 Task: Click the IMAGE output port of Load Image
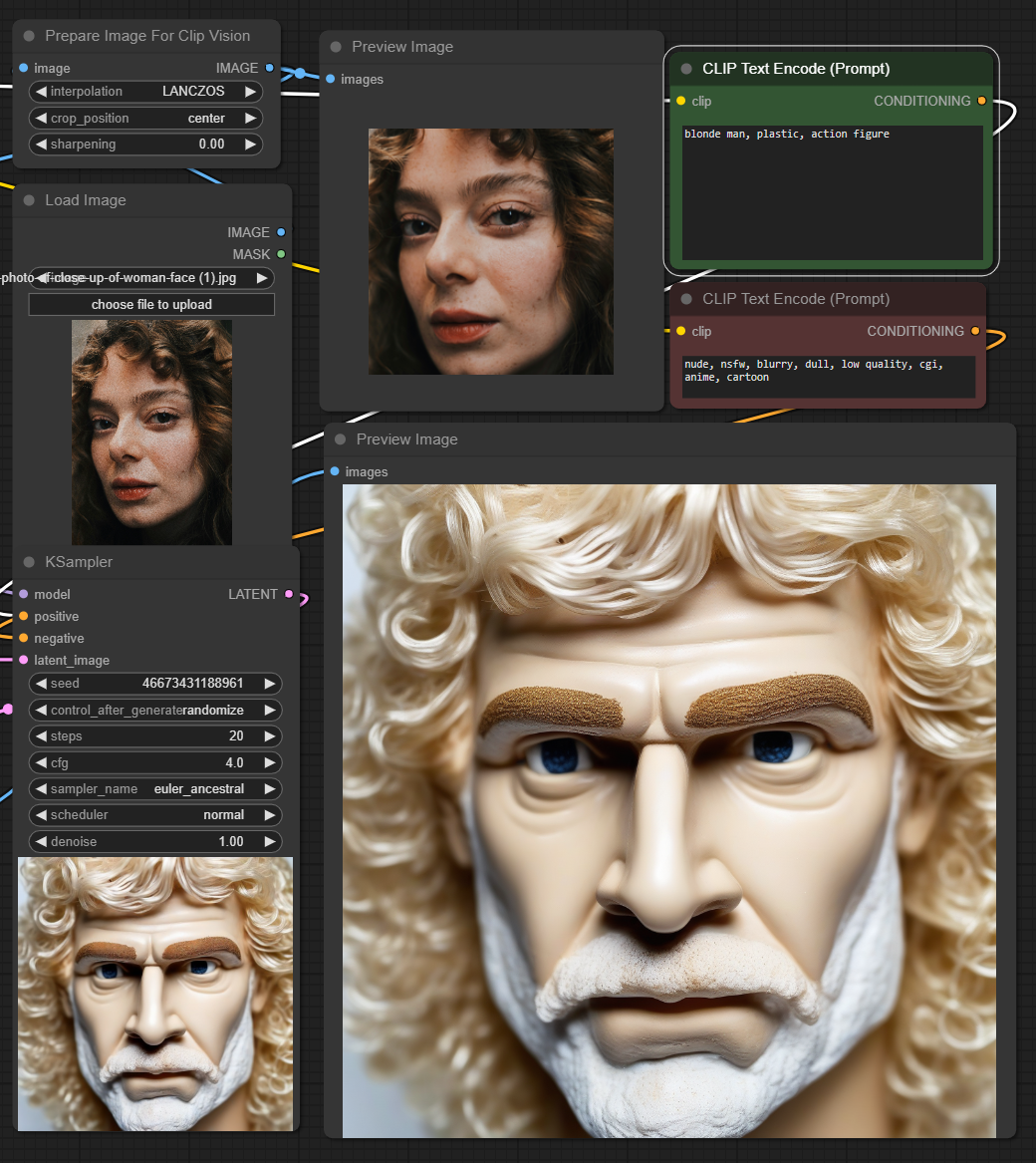pyautogui.click(x=281, y=232)
